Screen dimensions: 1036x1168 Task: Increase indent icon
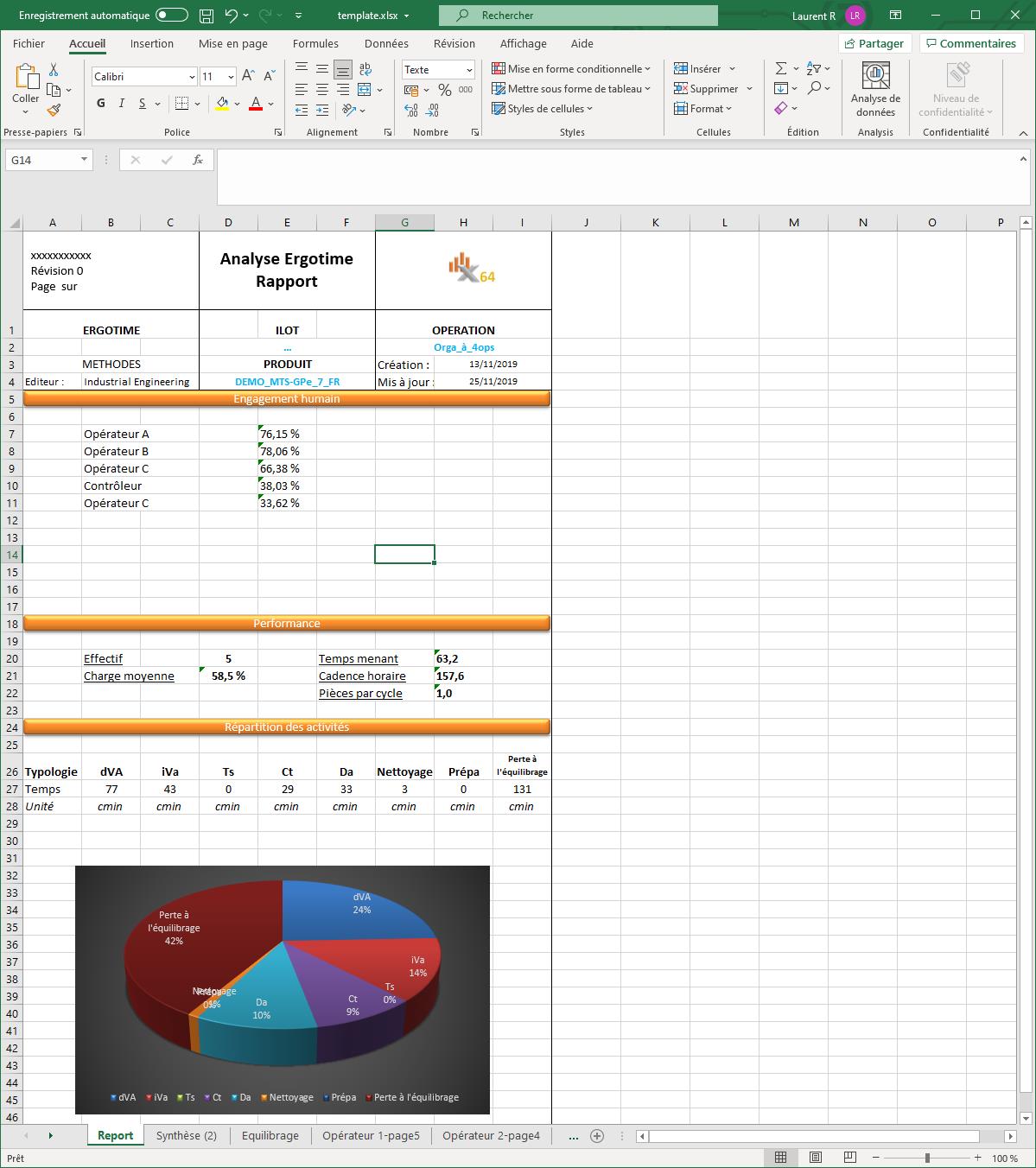(322, 111)
